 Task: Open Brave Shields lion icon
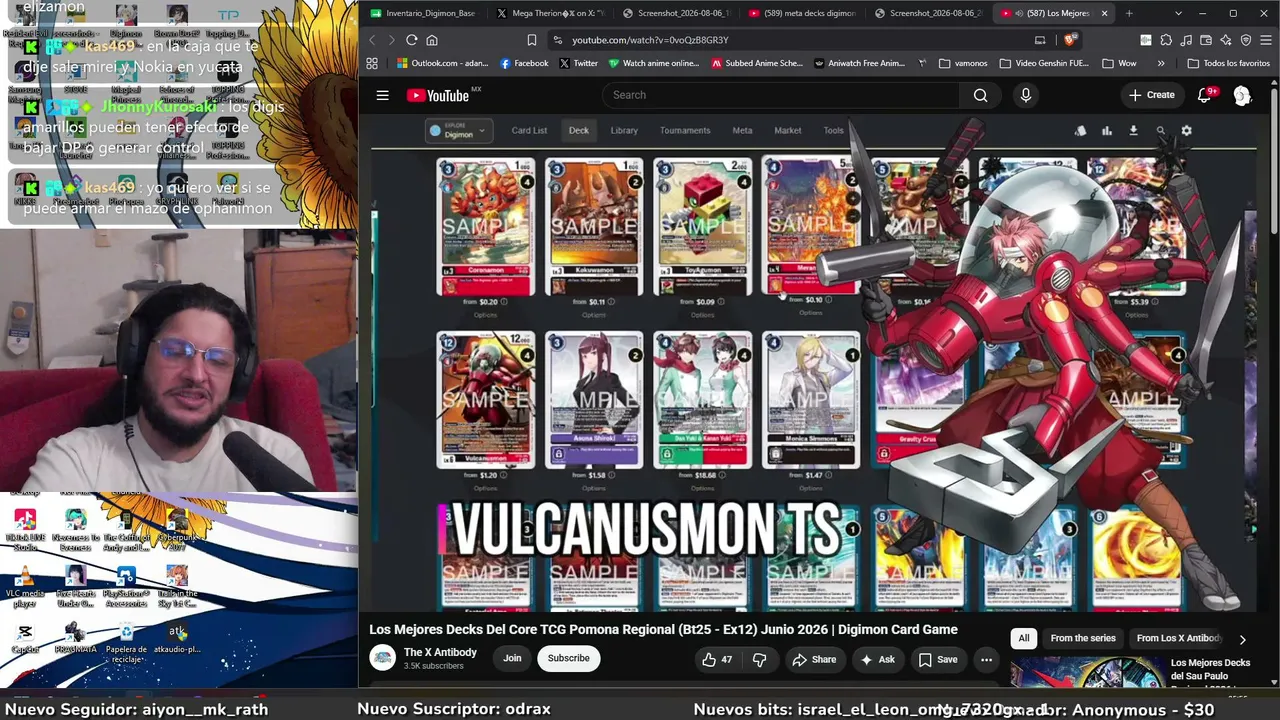pos(1070,40)
